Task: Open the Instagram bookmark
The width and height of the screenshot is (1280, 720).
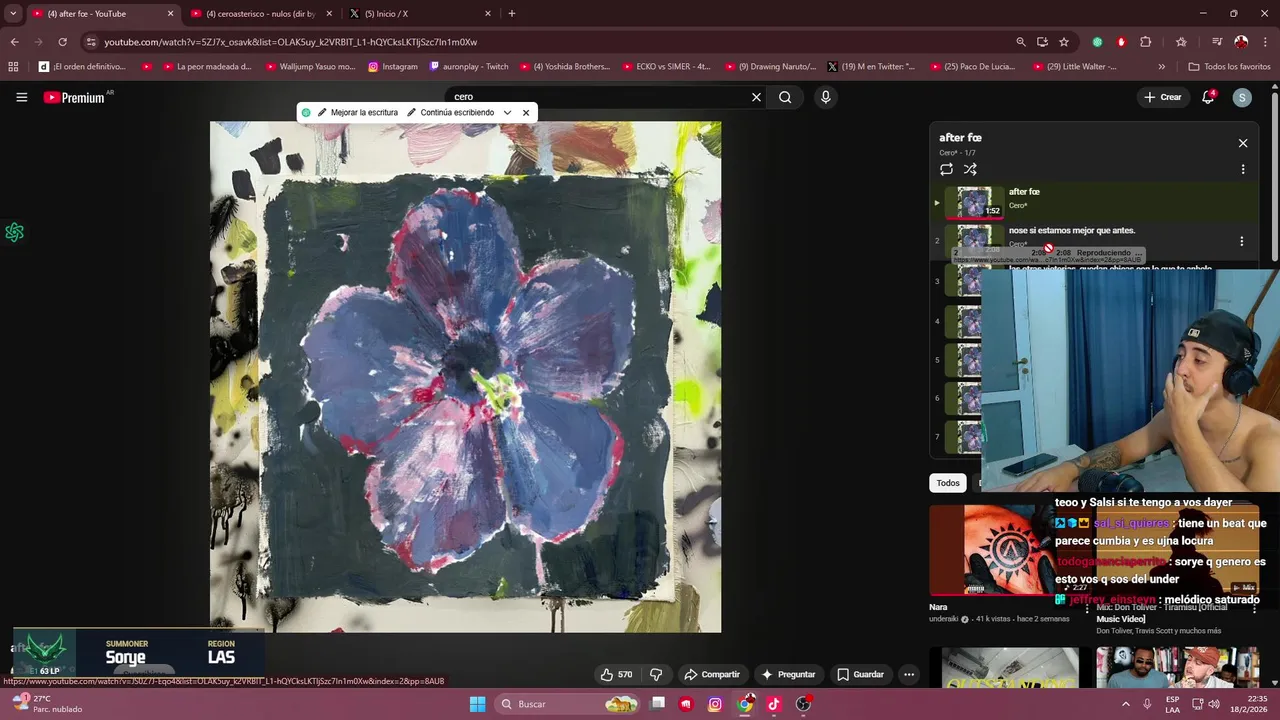Action: (x=393, y=67)
